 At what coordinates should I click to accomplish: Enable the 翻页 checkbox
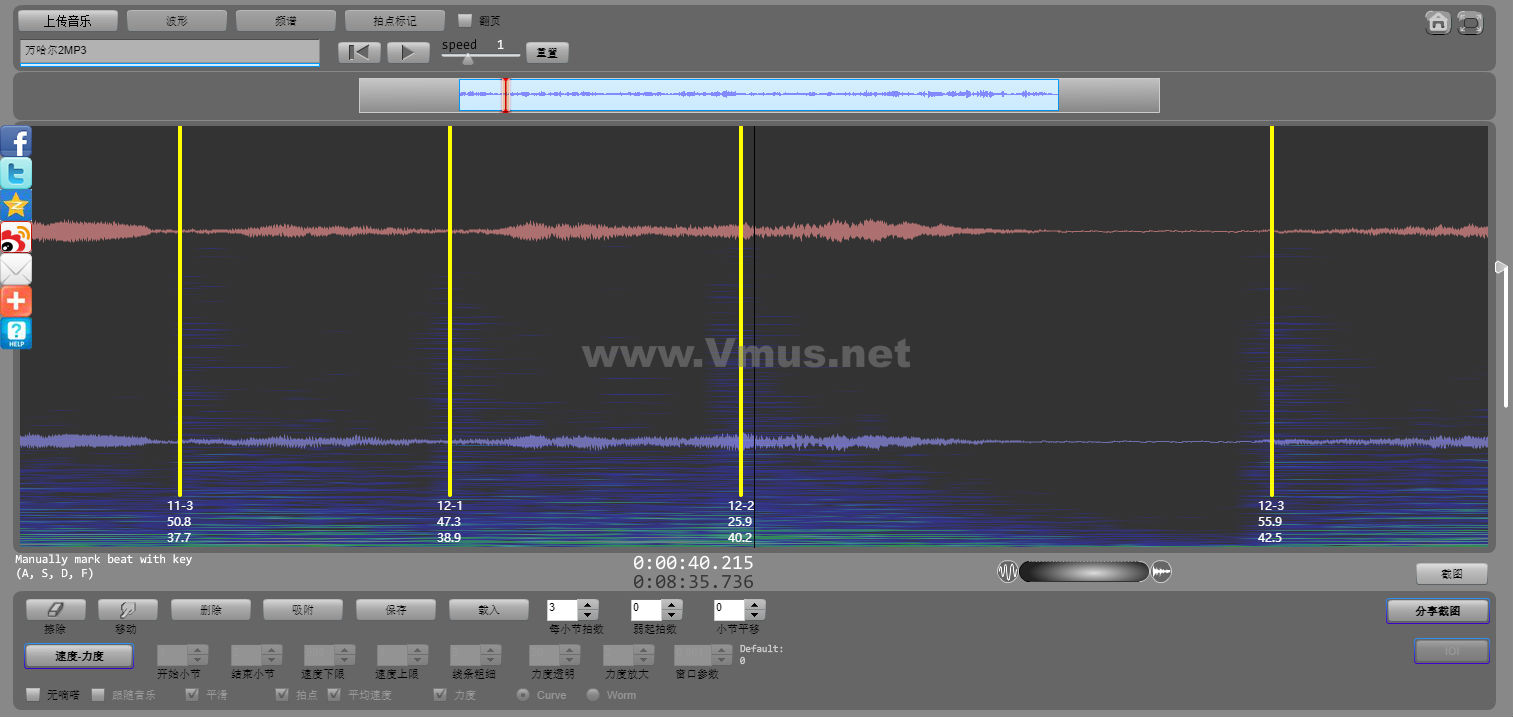(x=465, y=20)
